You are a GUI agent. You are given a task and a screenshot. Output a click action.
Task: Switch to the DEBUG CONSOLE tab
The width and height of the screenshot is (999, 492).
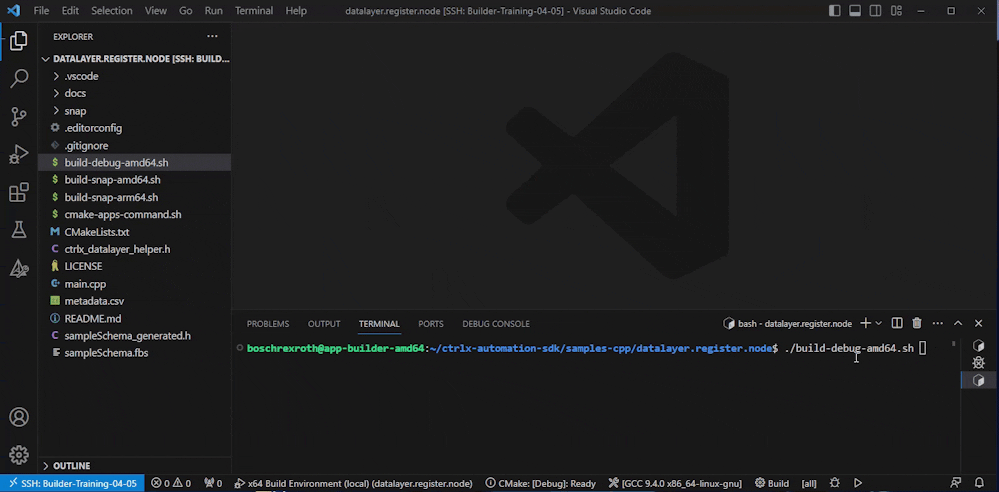click(496, 324)
